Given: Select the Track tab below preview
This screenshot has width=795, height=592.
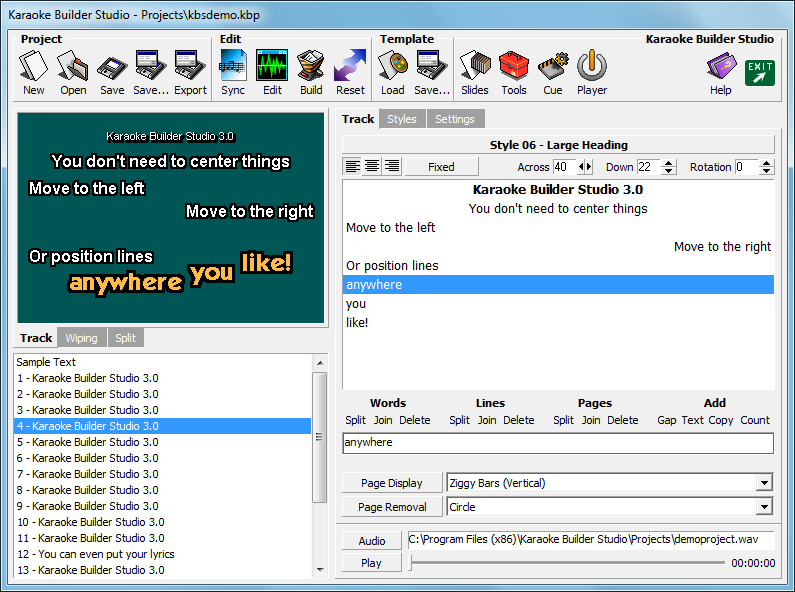Looking at the screenshot, I should pos(36,338).
